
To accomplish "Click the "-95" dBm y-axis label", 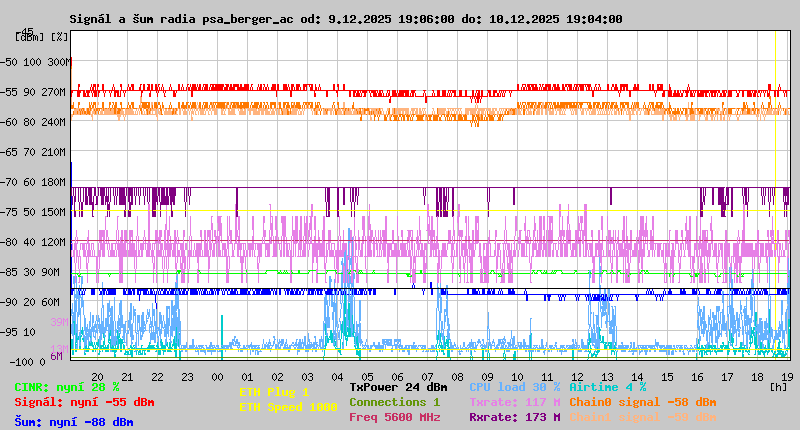I will coord(9,332).
